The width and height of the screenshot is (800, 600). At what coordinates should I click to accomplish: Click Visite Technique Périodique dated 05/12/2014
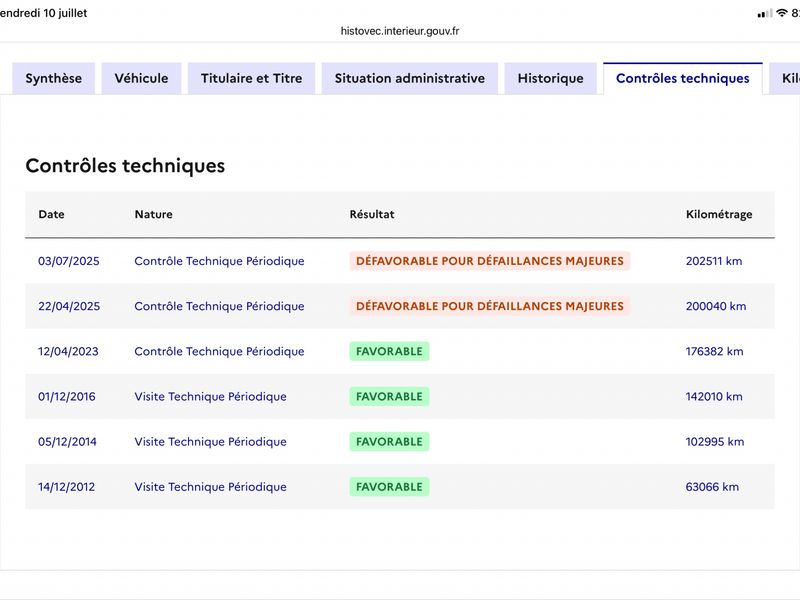tap(210, 442)
